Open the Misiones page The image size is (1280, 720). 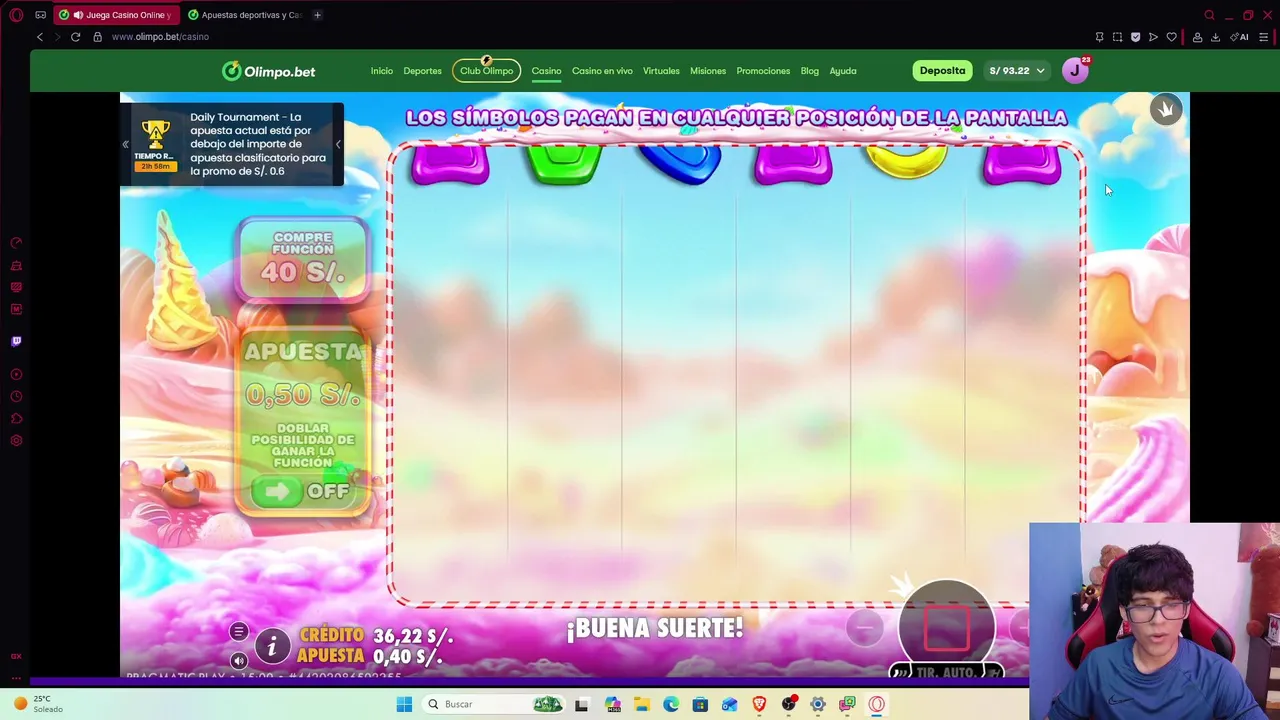click(708, 71)
